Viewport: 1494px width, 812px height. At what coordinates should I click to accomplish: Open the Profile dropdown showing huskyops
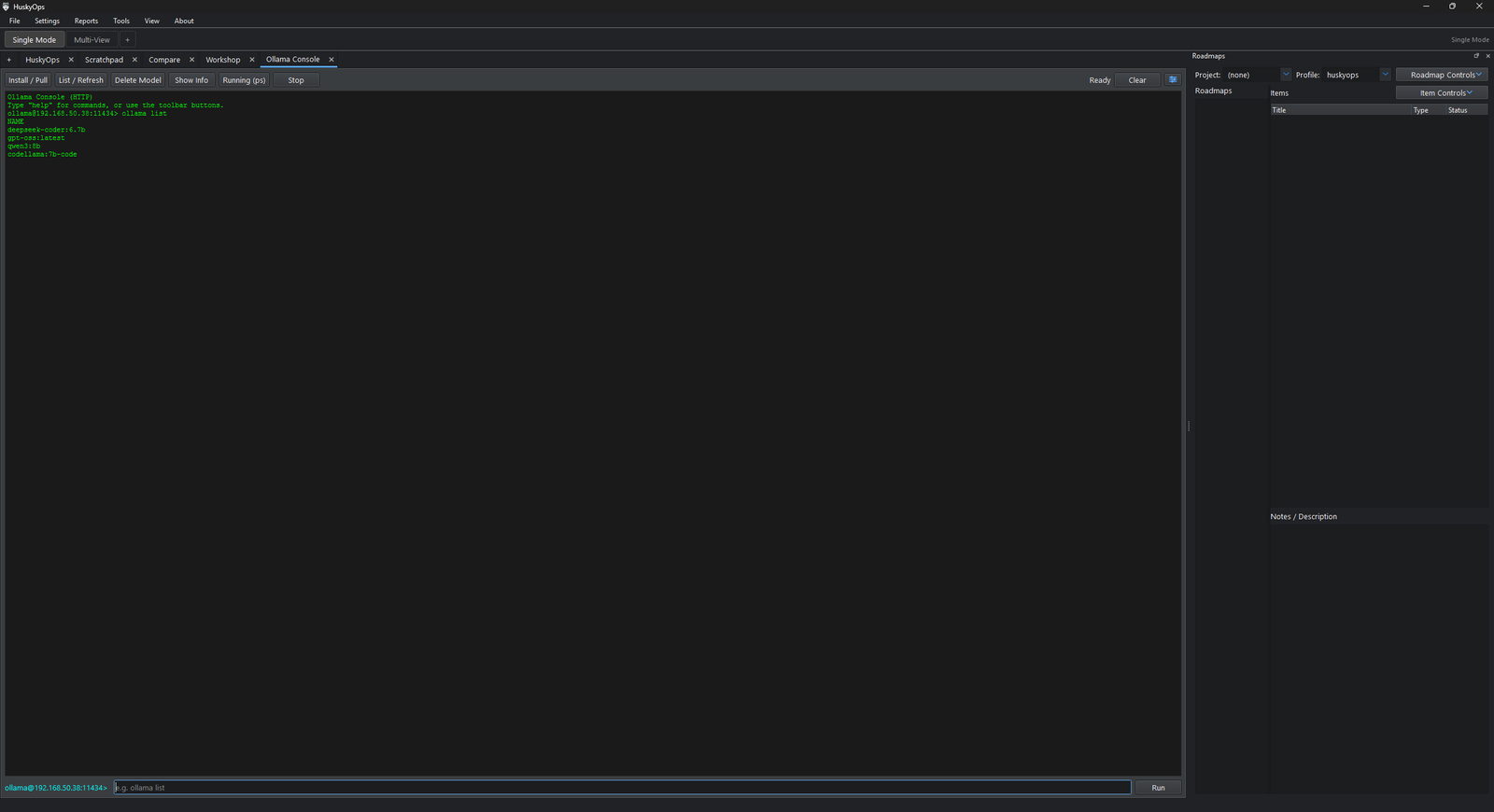pos(1385,75)
